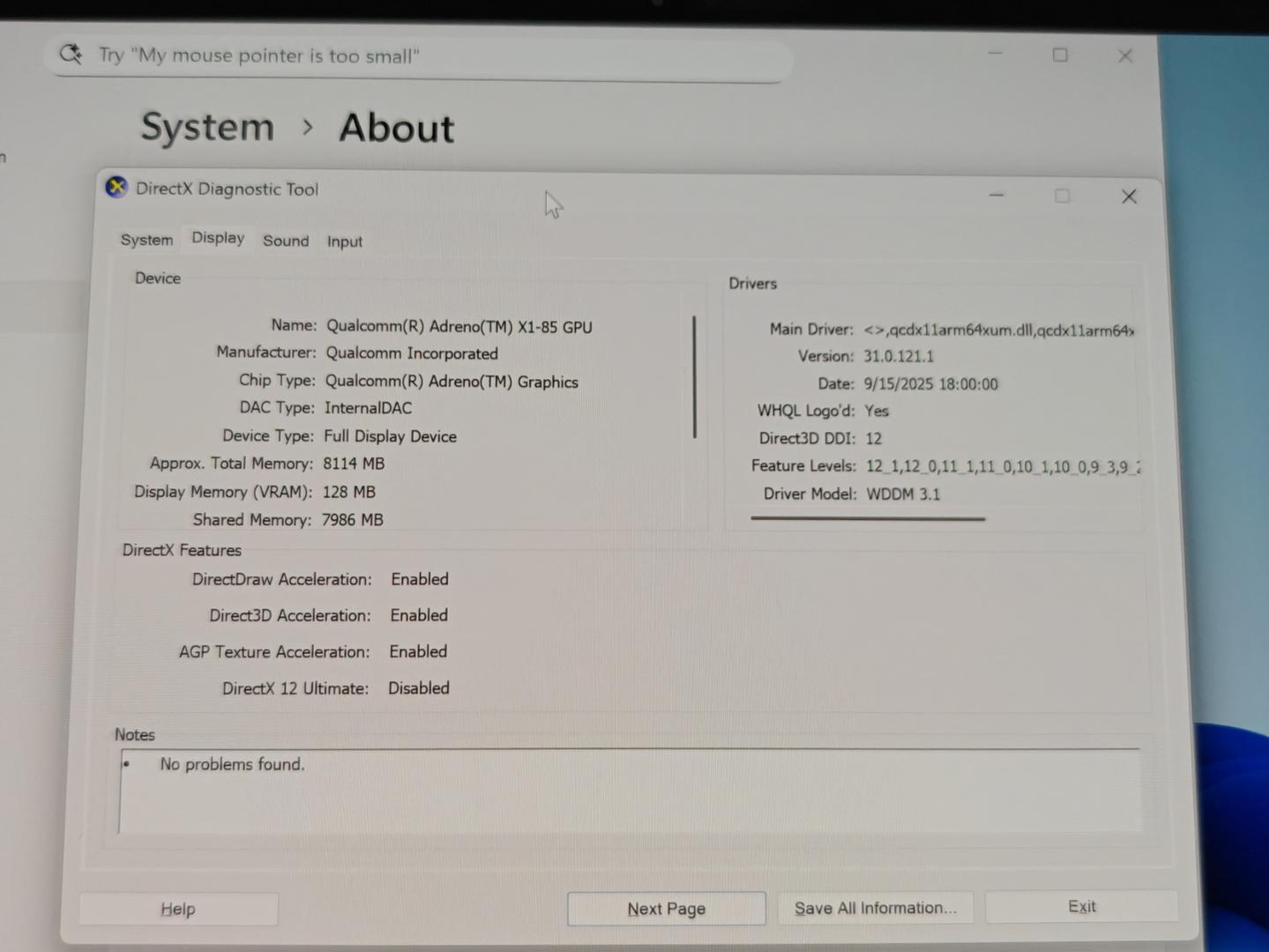Click the driver version '31.0.121.1'
The image size is (1269, 952).
[899, 356]
